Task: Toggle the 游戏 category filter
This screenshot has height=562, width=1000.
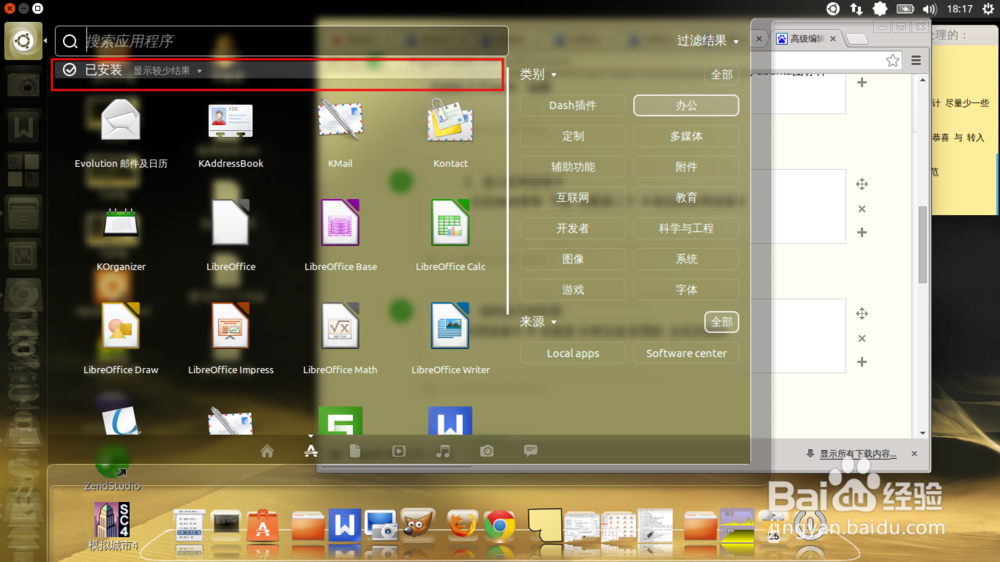Action: 573,290
